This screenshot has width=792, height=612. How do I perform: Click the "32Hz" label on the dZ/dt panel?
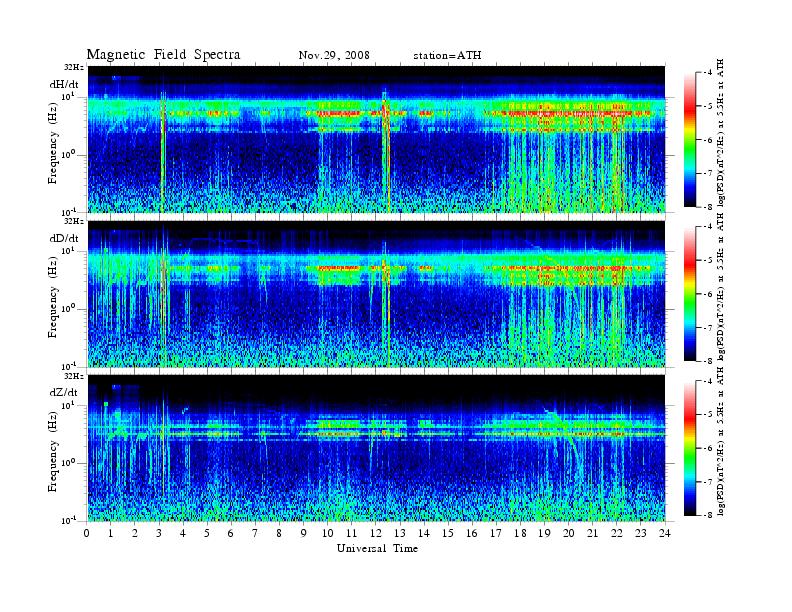pos(74,376)
